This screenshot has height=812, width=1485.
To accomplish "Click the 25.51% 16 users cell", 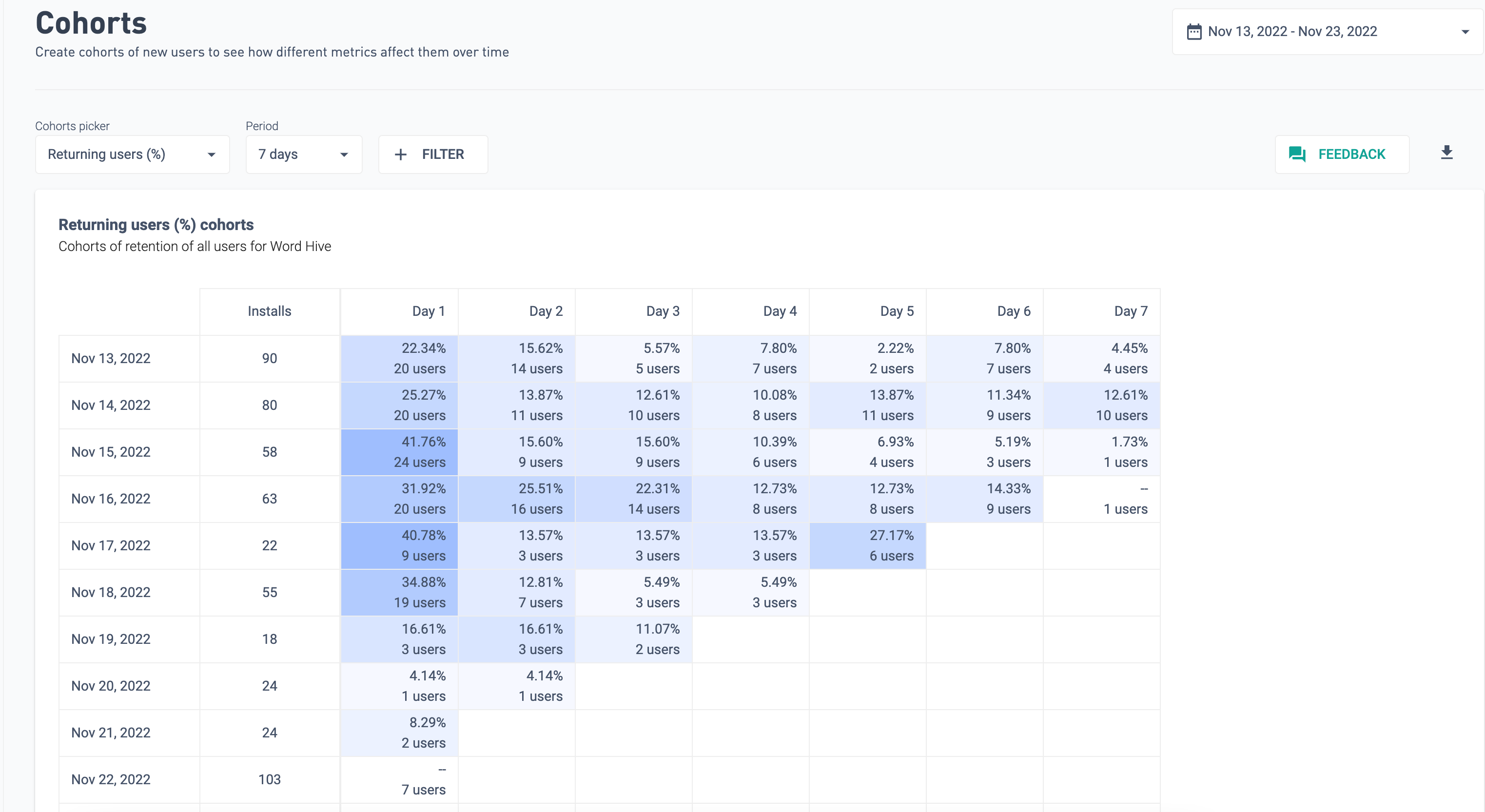I will [516, 499].
